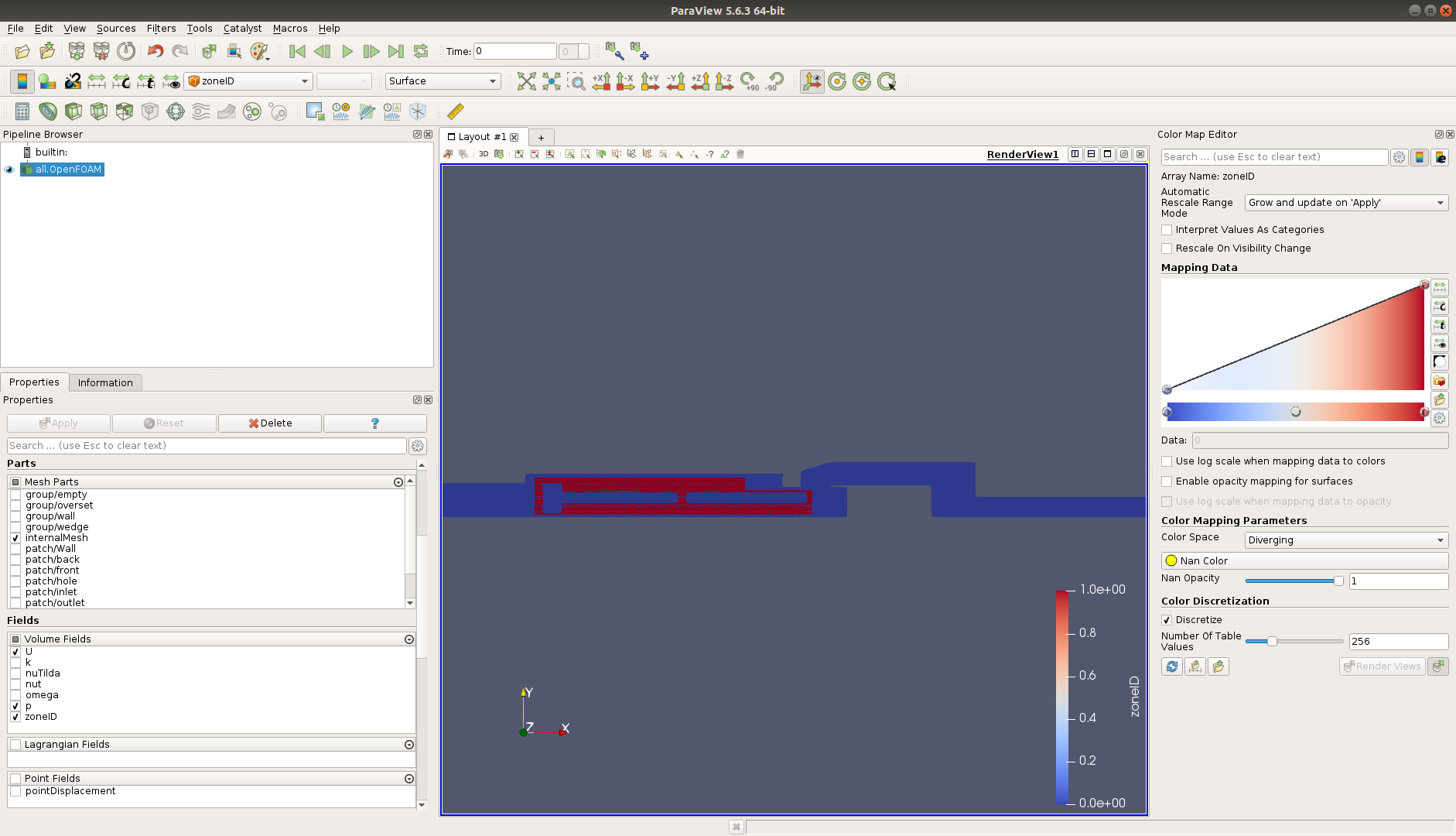The image size is (1456, 836).
Task: Reset the camera view icon
Action: [x=527, y=81]
